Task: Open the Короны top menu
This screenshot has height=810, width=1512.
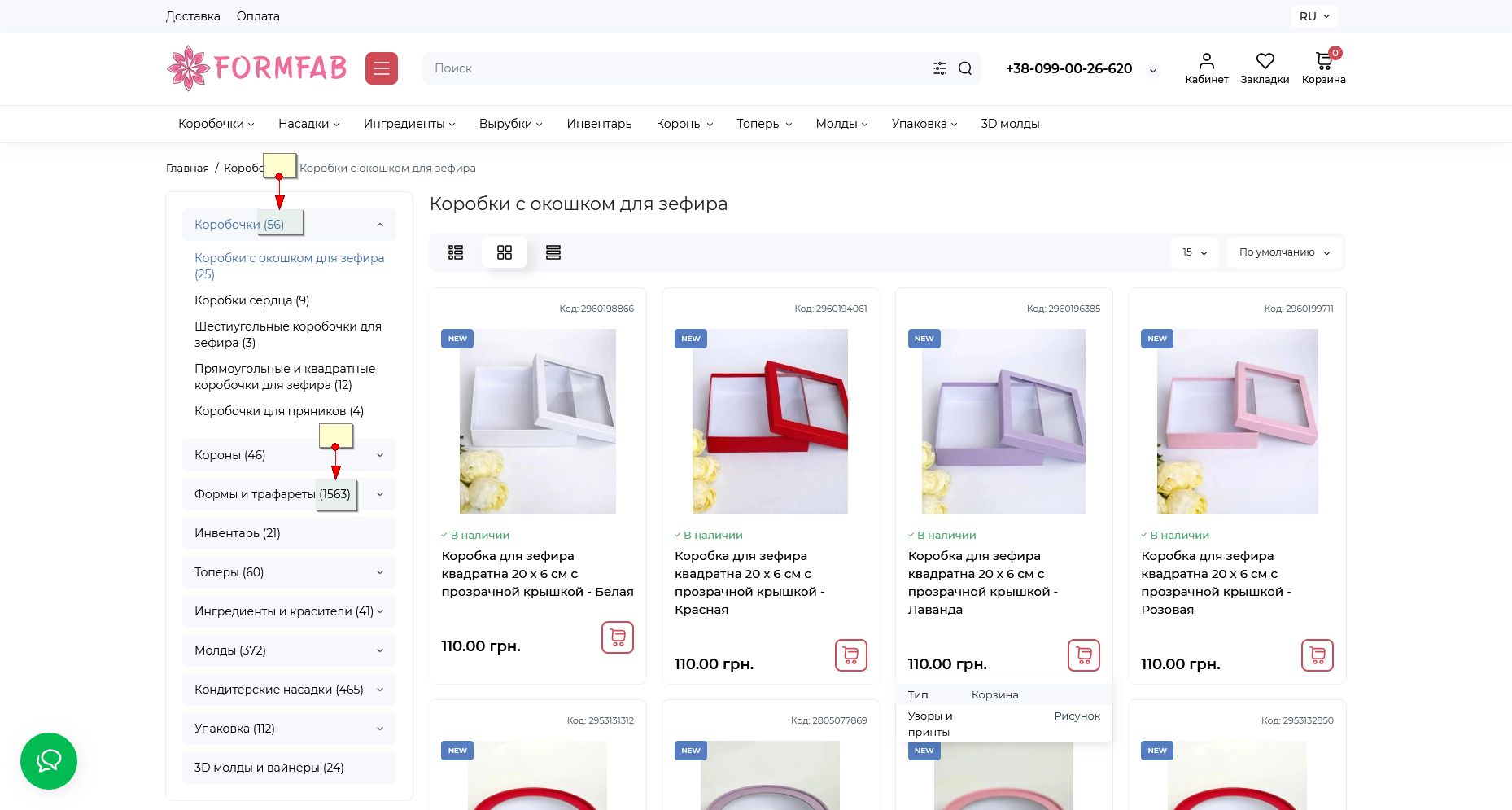Action: coord(684,124)
